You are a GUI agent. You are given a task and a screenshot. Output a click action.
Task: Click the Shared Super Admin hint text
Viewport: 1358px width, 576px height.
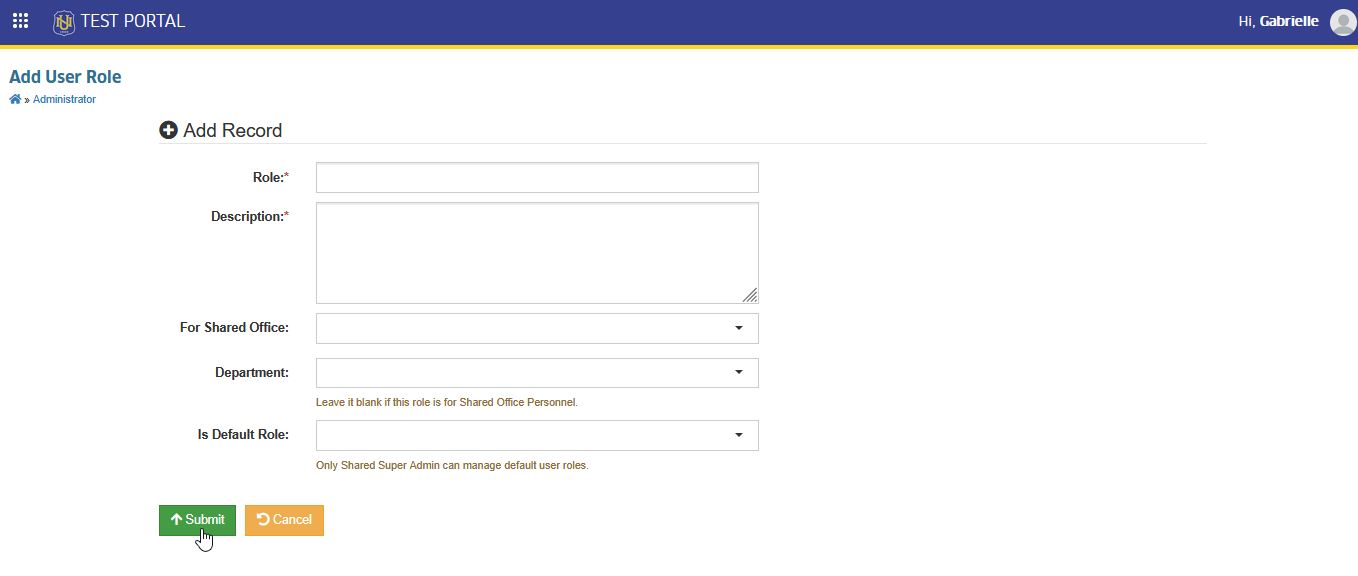pyautogui.click(x=452, y=466)
